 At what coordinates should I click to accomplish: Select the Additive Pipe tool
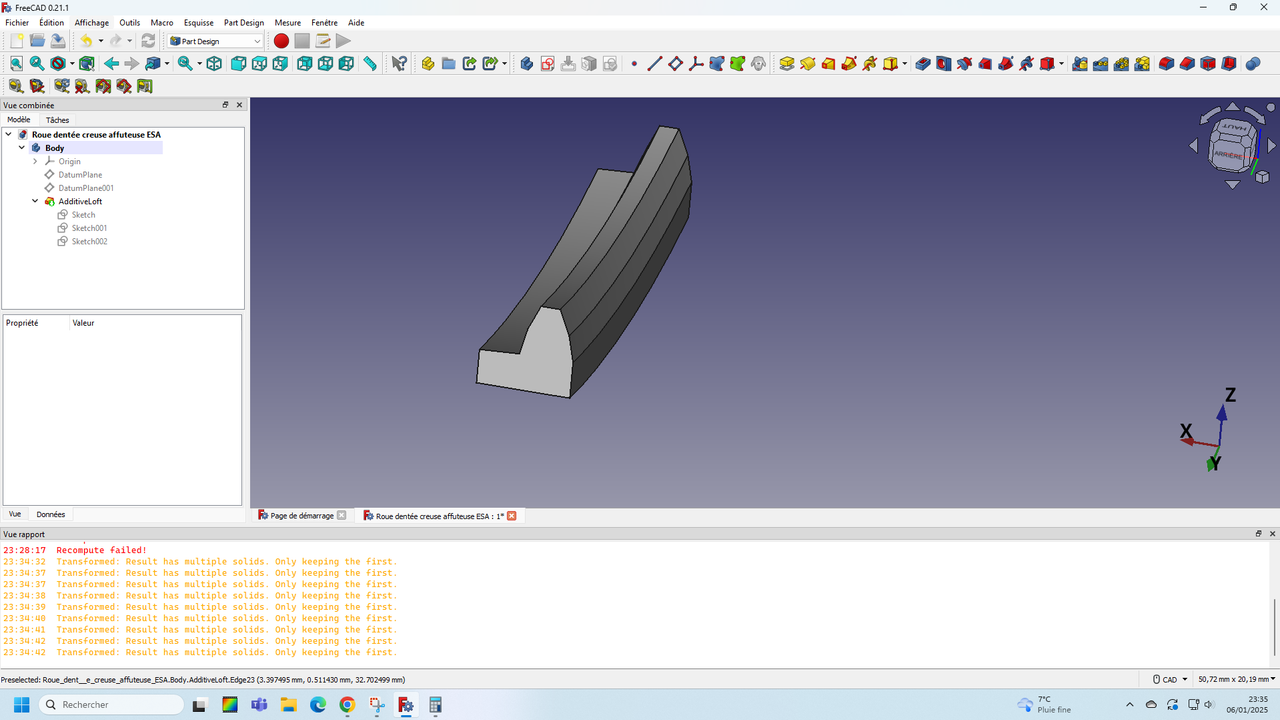tap(849, 64)
